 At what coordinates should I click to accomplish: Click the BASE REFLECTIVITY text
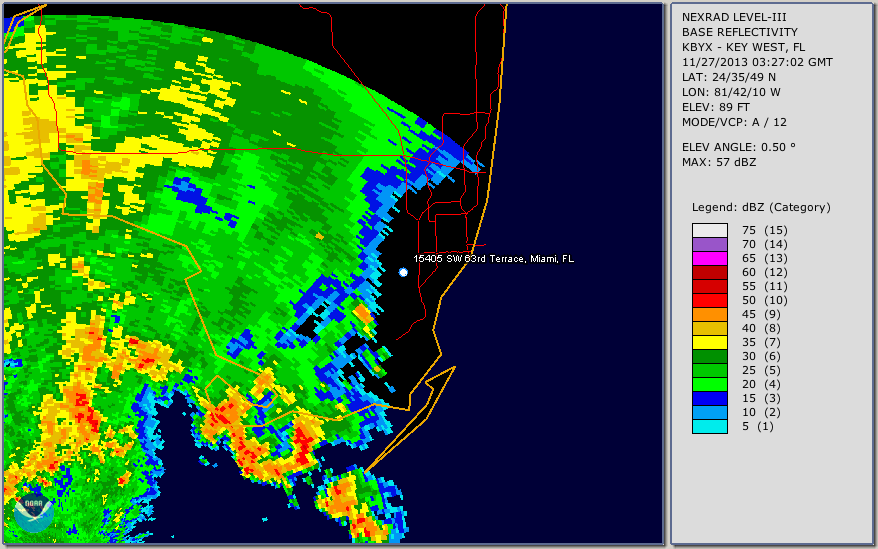tap(740, 32)
